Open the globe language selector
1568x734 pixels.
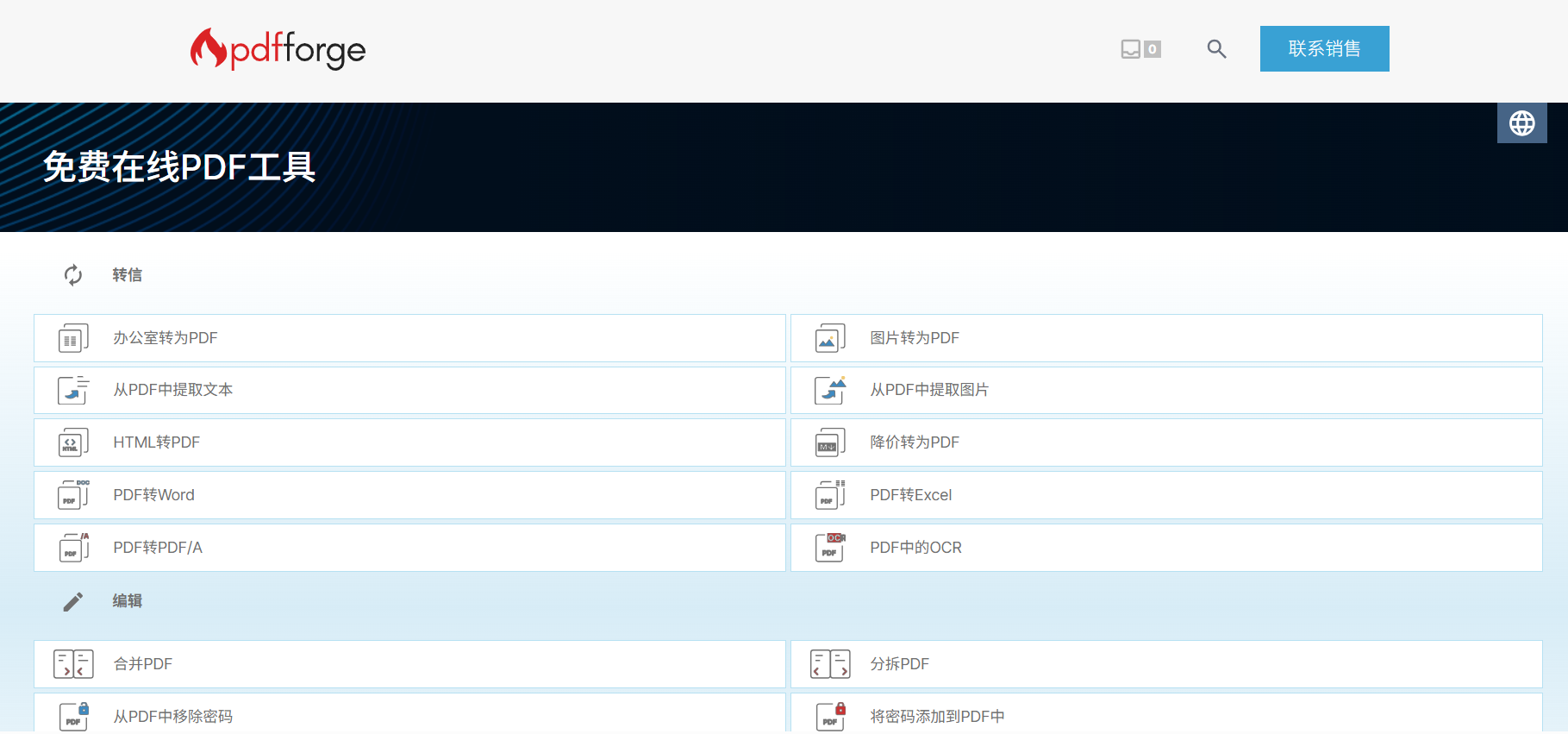coord(1521,123)
